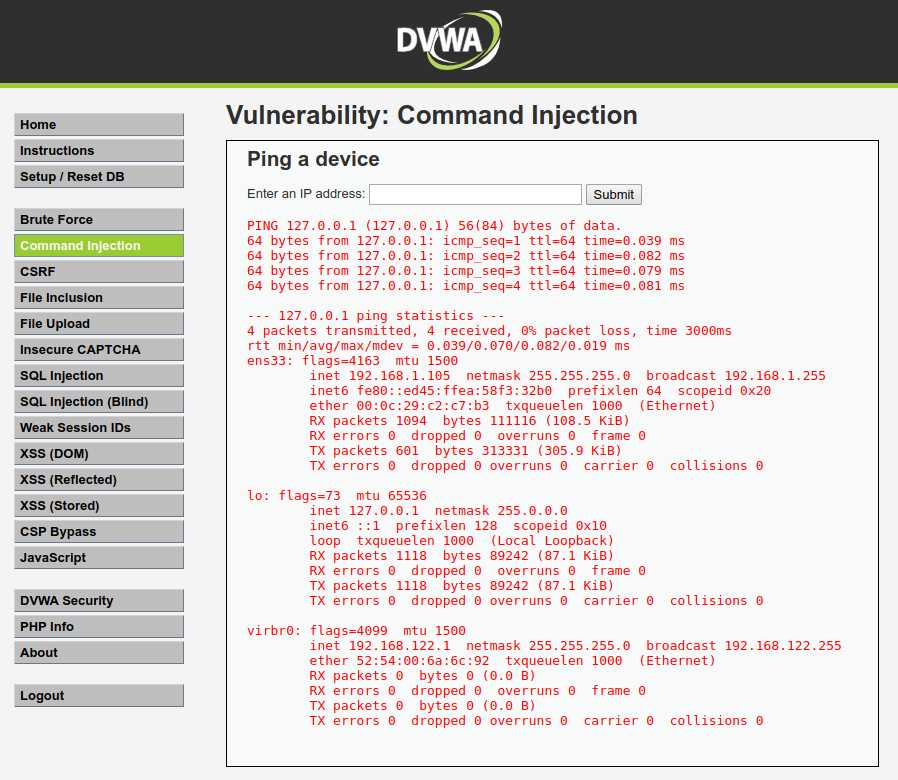Click the 'loop txqueuelen 1000' line
The width and height of the screenshot is (898, 780).
pos(462,541)
